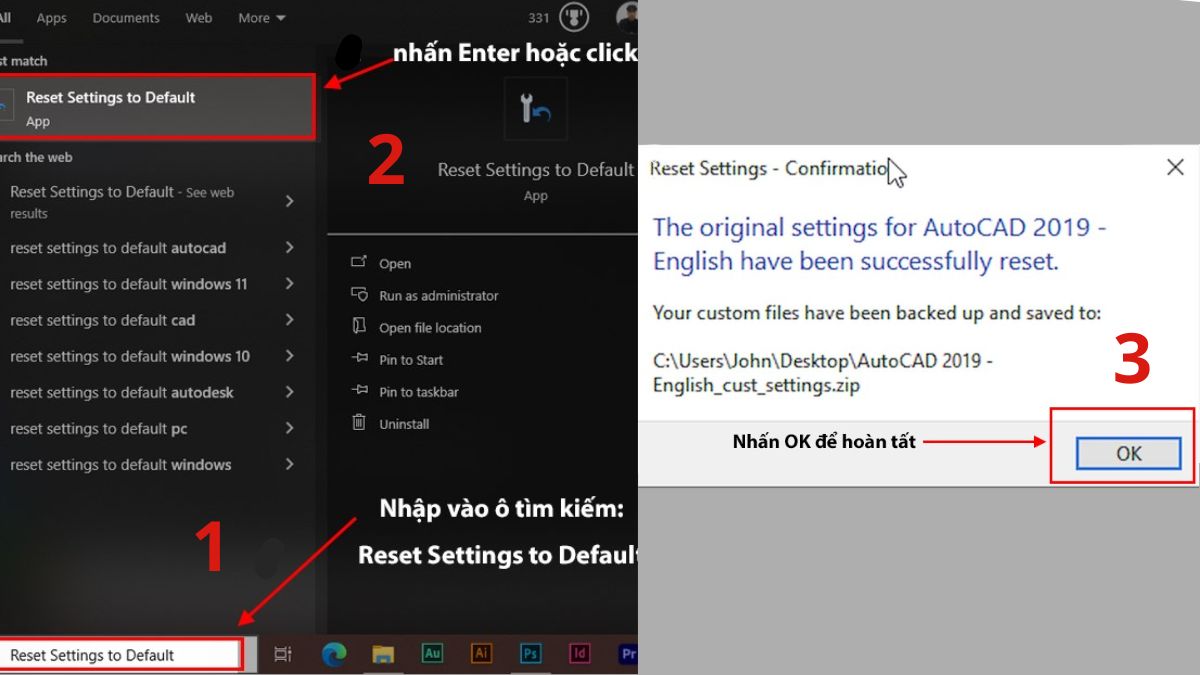Select suggestion 'reset settings to default cad'

(x=102, y=320)
